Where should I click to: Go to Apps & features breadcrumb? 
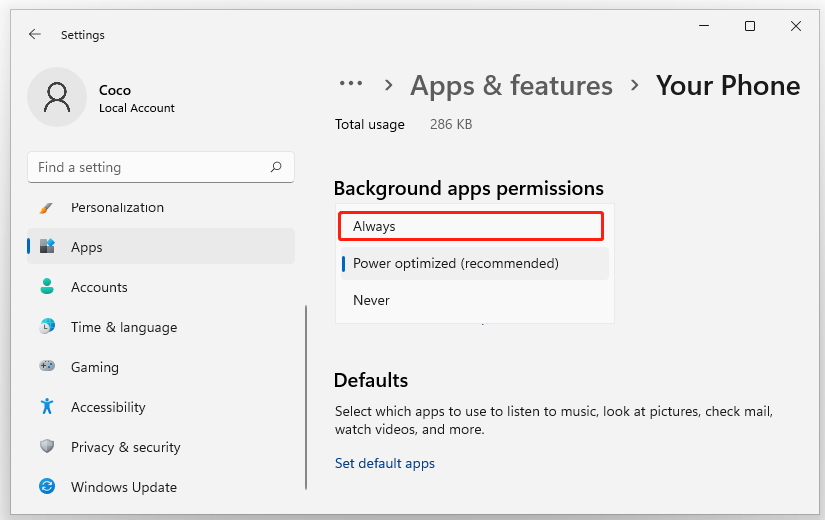coord(511,85)
